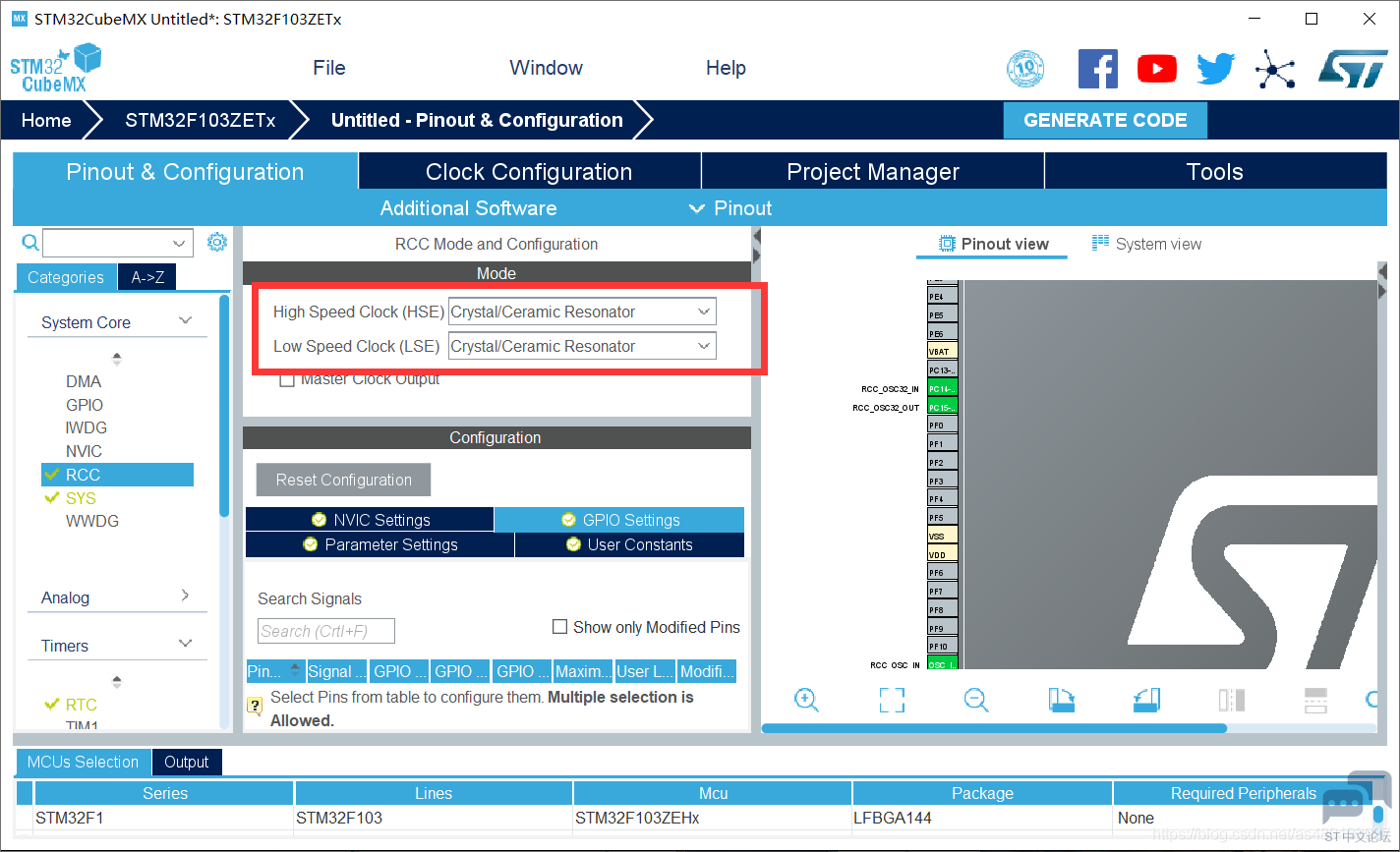This screenshot has width=1400, height=852.
Task: Select the VDD pin on the chip
Action: pos(942,555)
